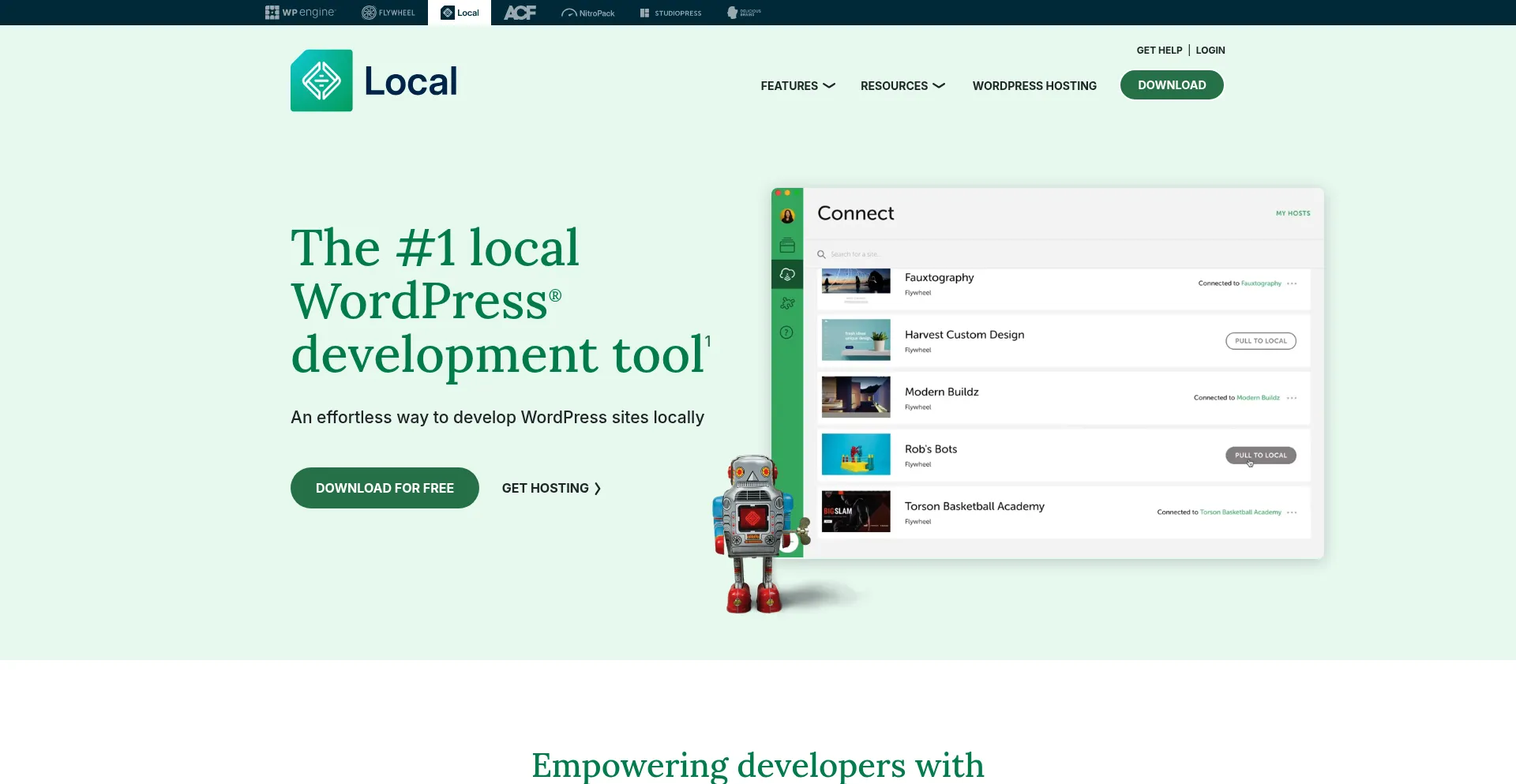The height and width of the screenshot is (784, 1516).
Task: Click the search magnifier icon
Action: pyautogui.click(x=821, y=254)
